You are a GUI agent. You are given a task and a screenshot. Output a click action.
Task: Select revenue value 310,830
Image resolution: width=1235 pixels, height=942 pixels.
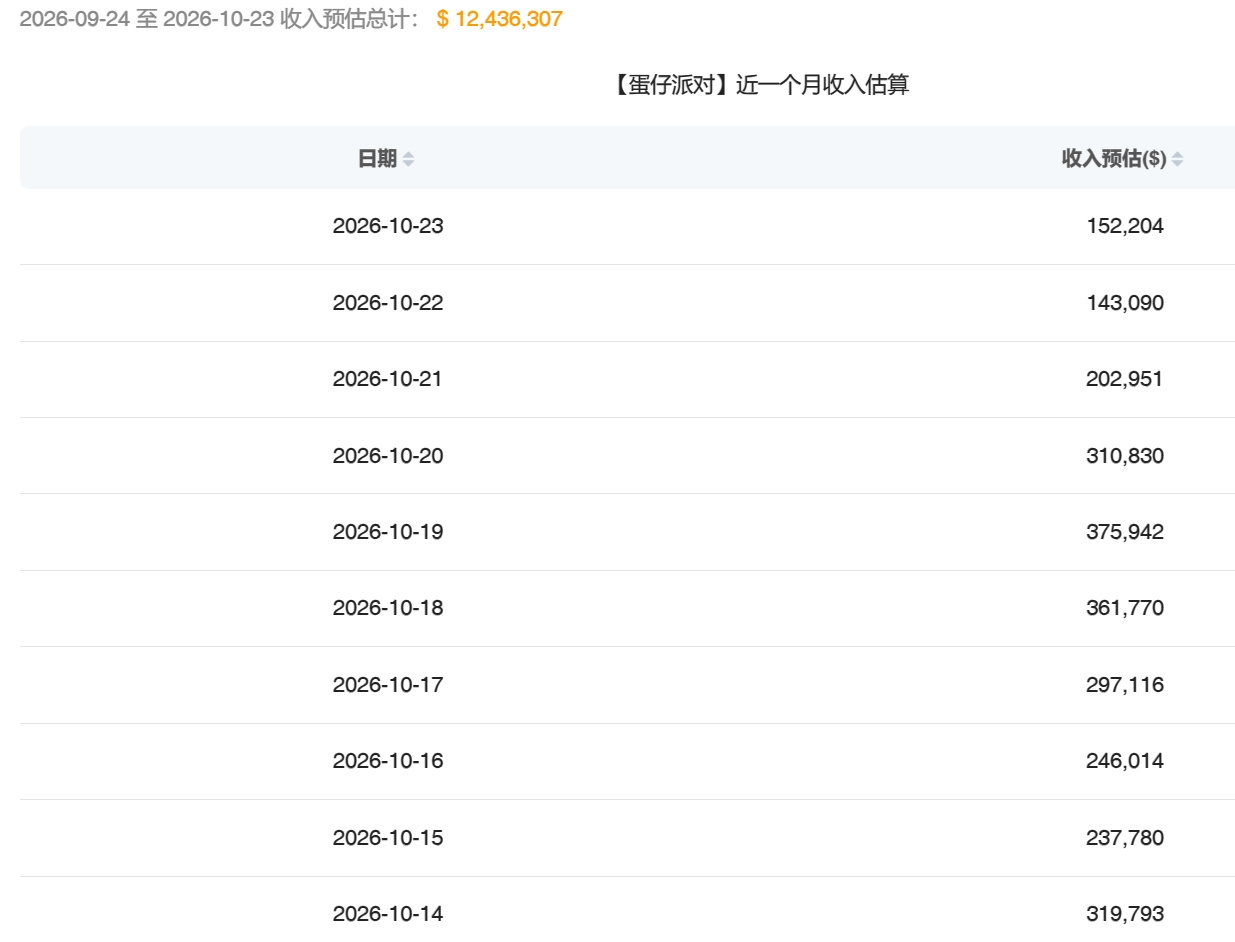coord(1125,455)
